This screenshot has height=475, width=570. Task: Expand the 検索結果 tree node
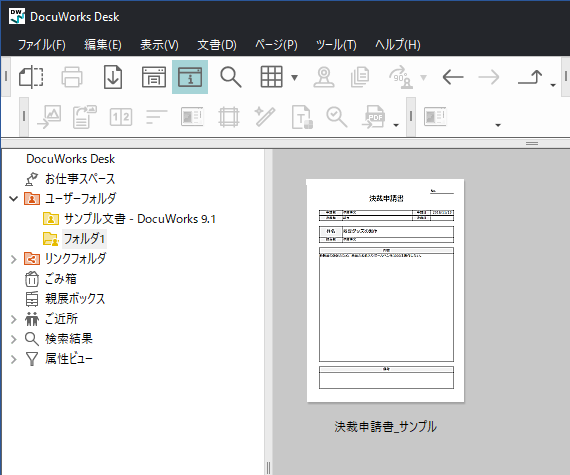13,339
